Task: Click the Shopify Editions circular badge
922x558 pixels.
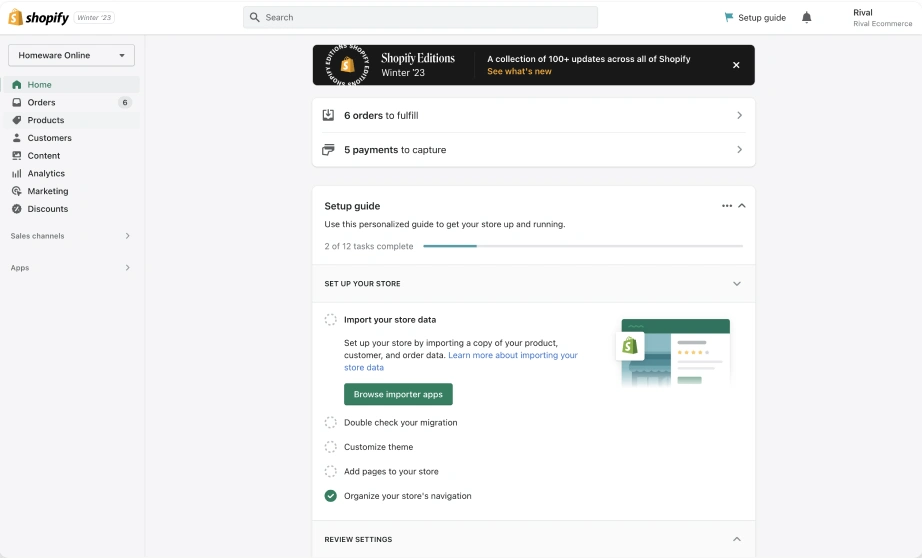Action: point(348,65)
